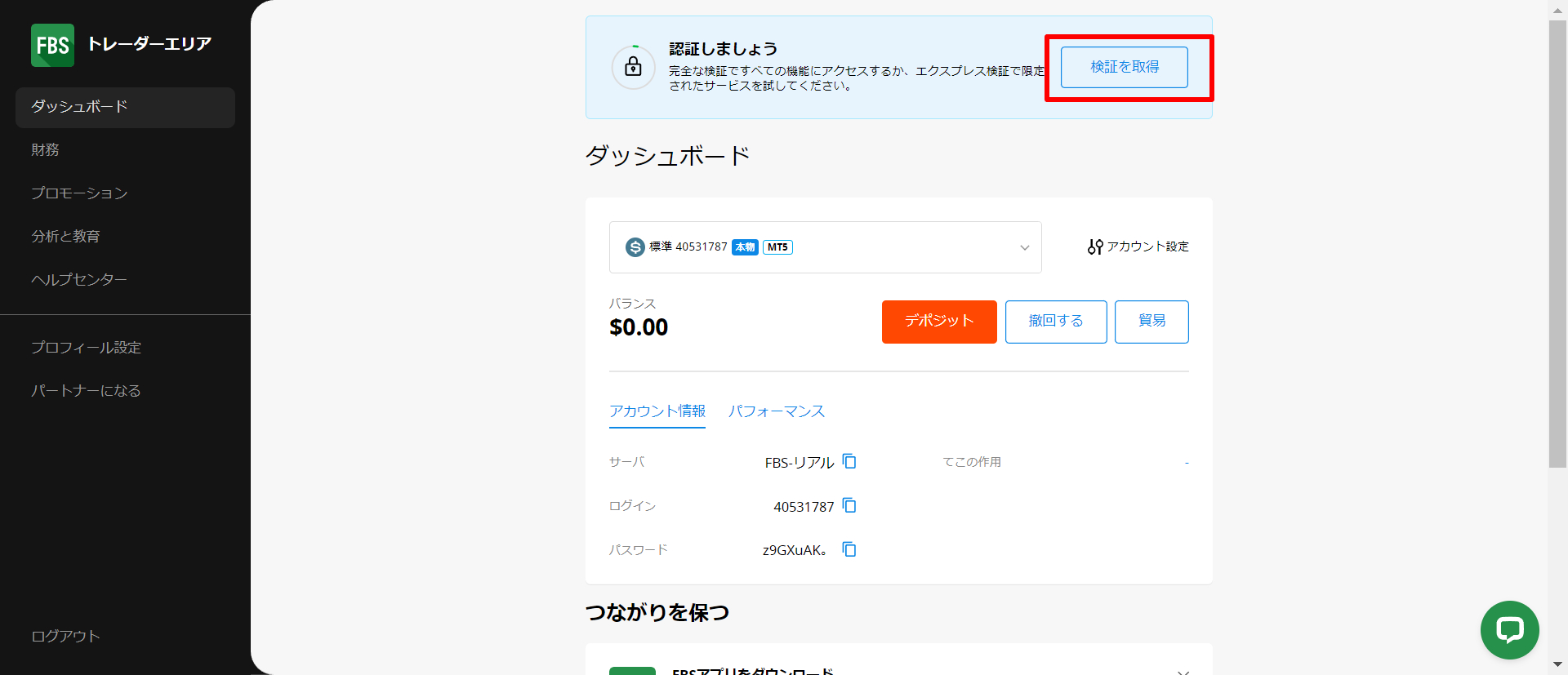This screenshot has width=1568, height=675.
Task: Click the つながりを保つ heading
Action: pyautogui.click(x=657, y=612)
